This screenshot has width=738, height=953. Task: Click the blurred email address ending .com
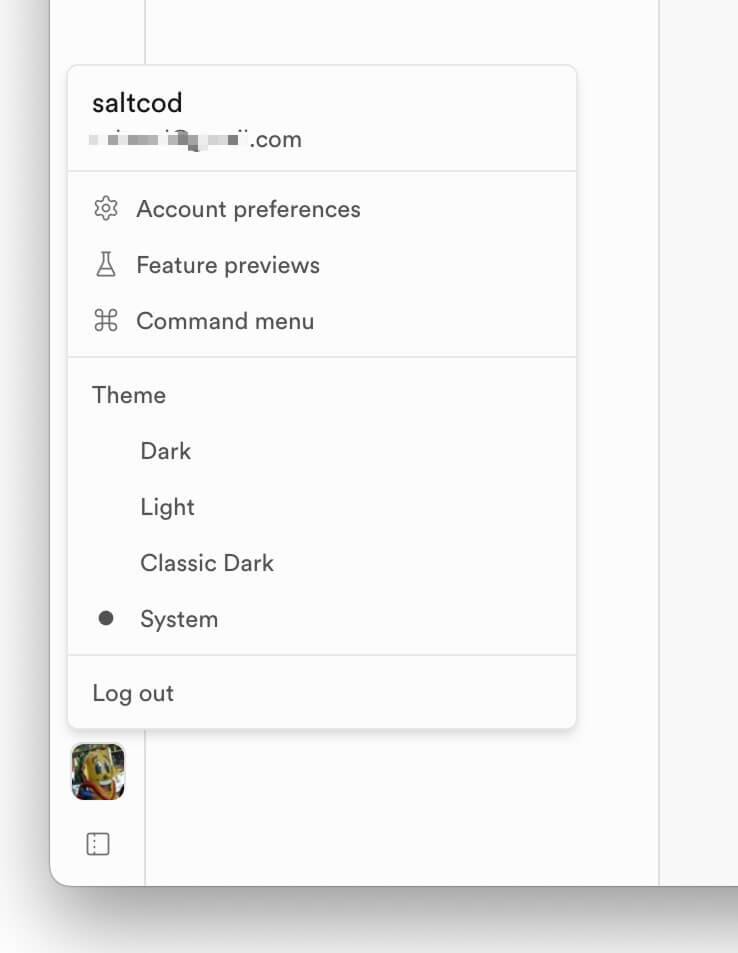[x=196, y=140]
